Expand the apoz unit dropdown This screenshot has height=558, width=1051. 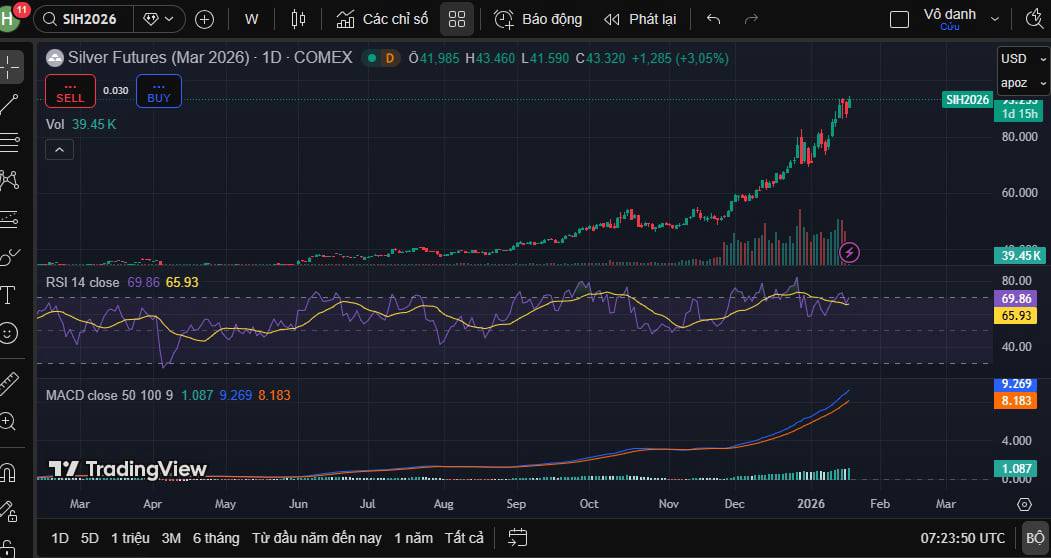coord(1023,83)
